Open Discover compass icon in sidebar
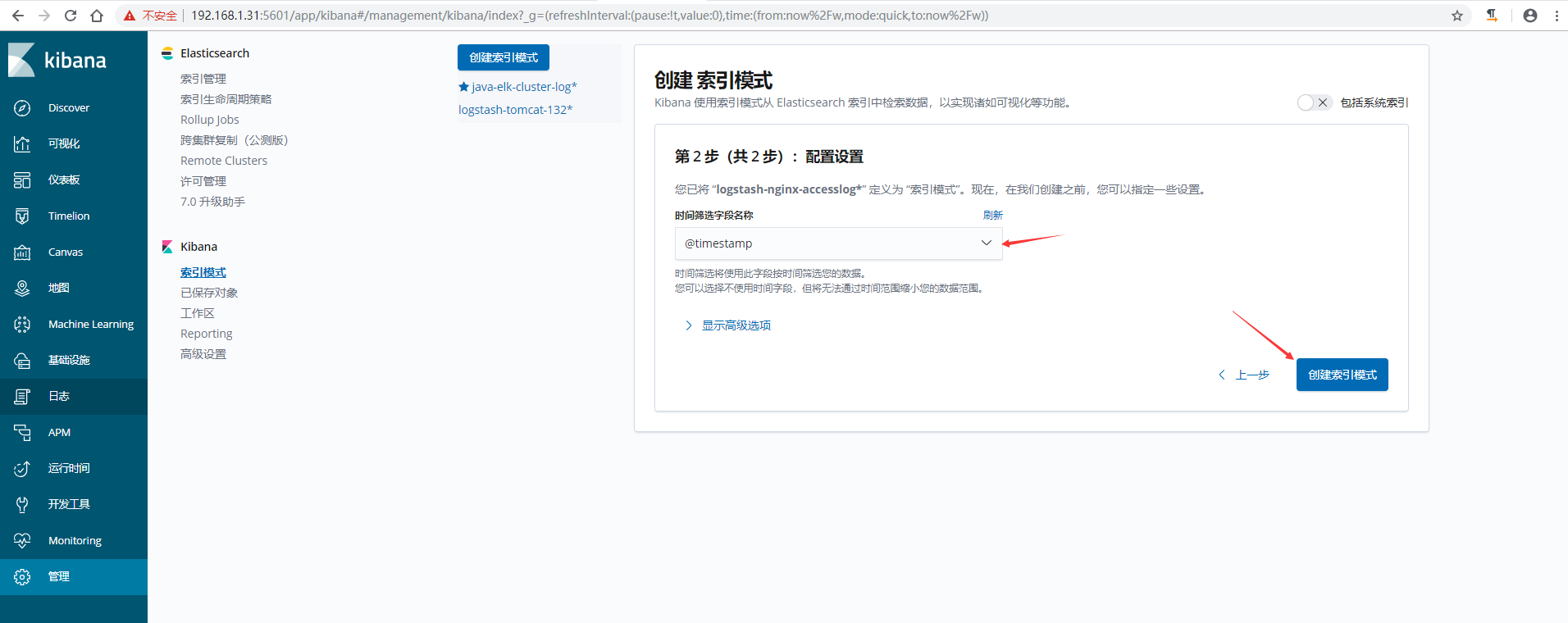 pyautogui.click(x=22, y=108)
